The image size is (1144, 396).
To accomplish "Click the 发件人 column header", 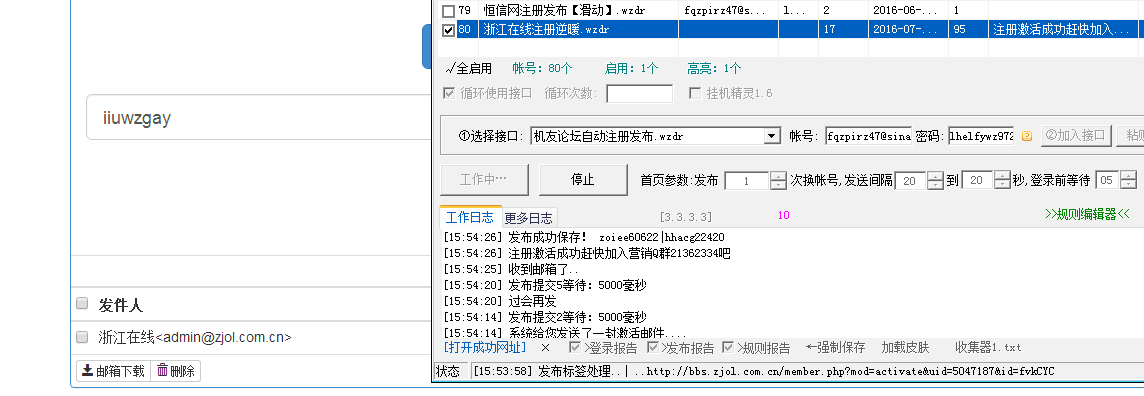I will (120, 304).
